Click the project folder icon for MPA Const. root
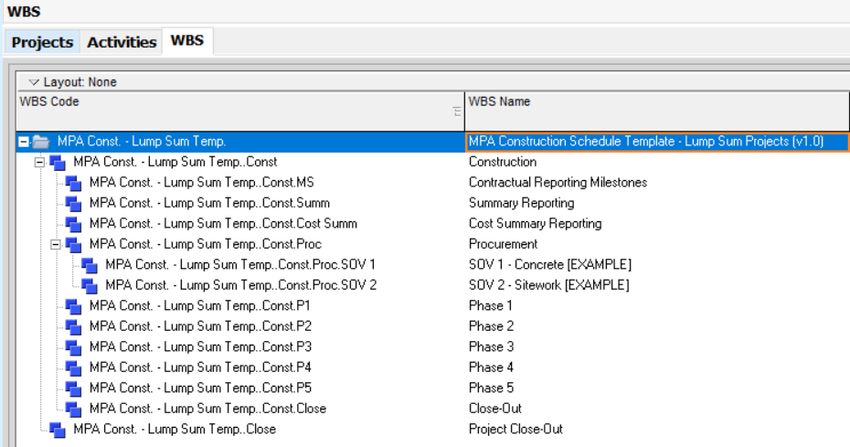This screenshot has width=850, height=447. pos(41,142)
